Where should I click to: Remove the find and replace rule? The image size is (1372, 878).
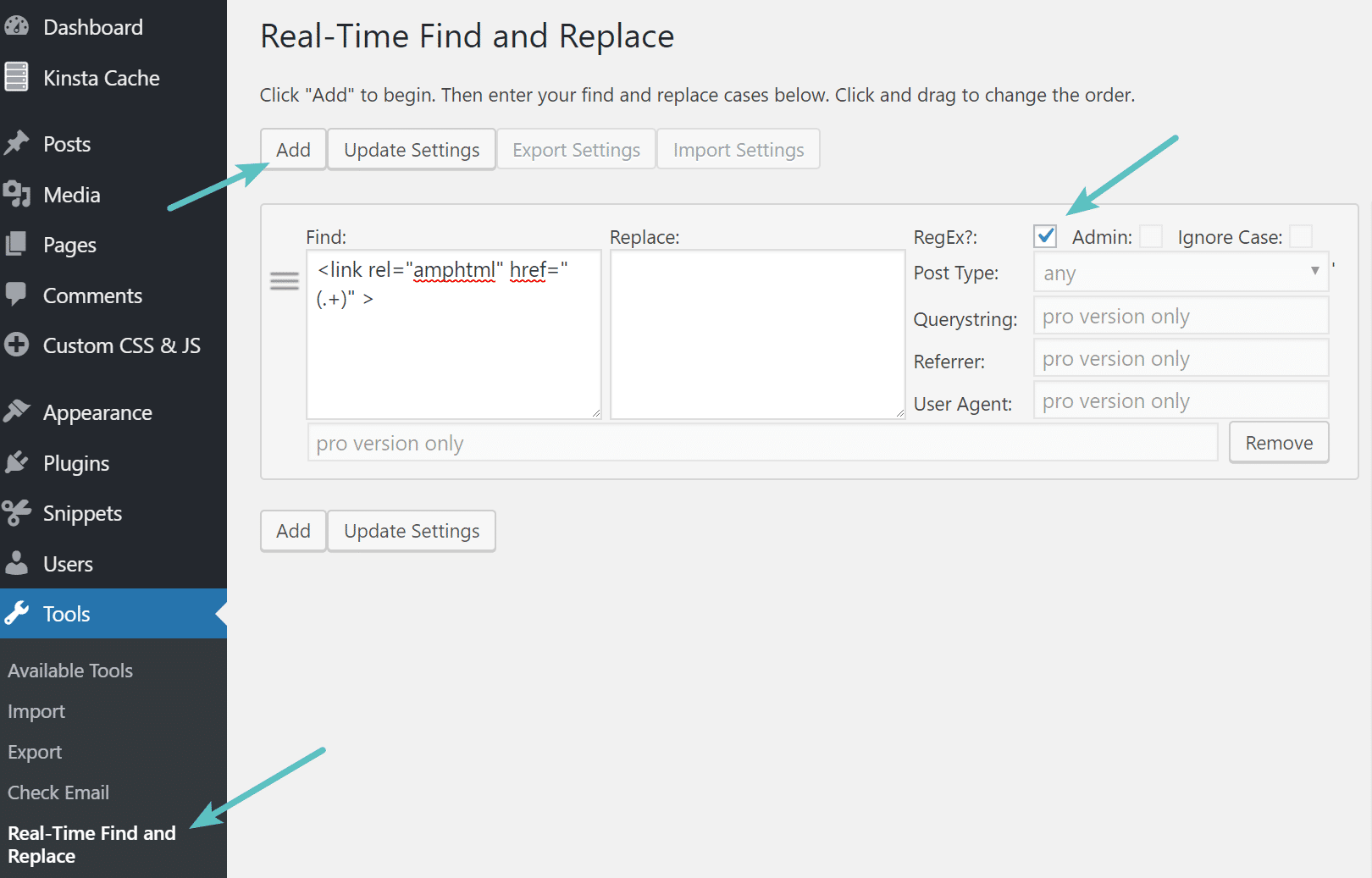pyautogui.click(x=1278, y=442)
